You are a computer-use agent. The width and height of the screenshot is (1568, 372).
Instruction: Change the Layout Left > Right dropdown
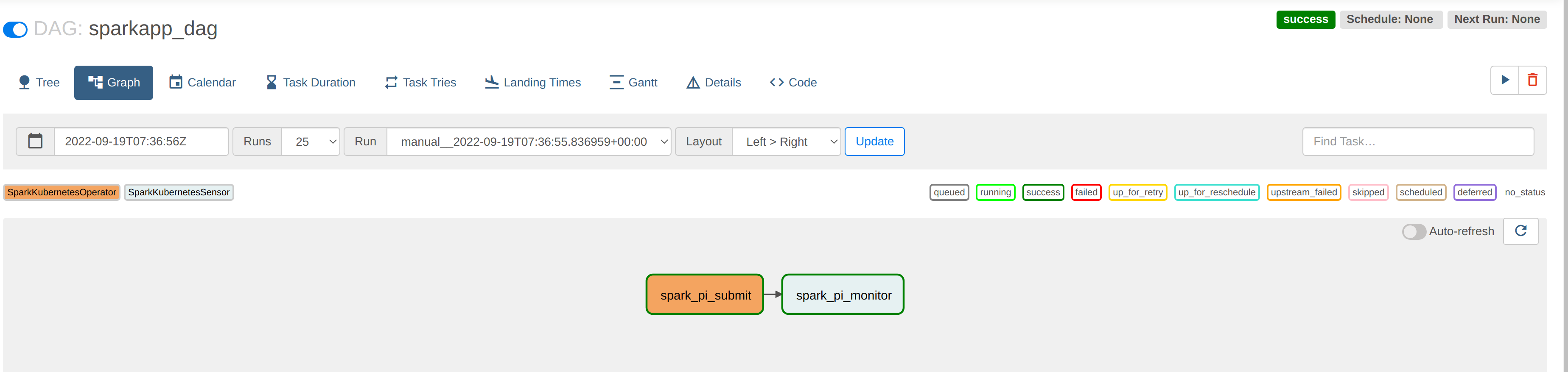[786, 142]
